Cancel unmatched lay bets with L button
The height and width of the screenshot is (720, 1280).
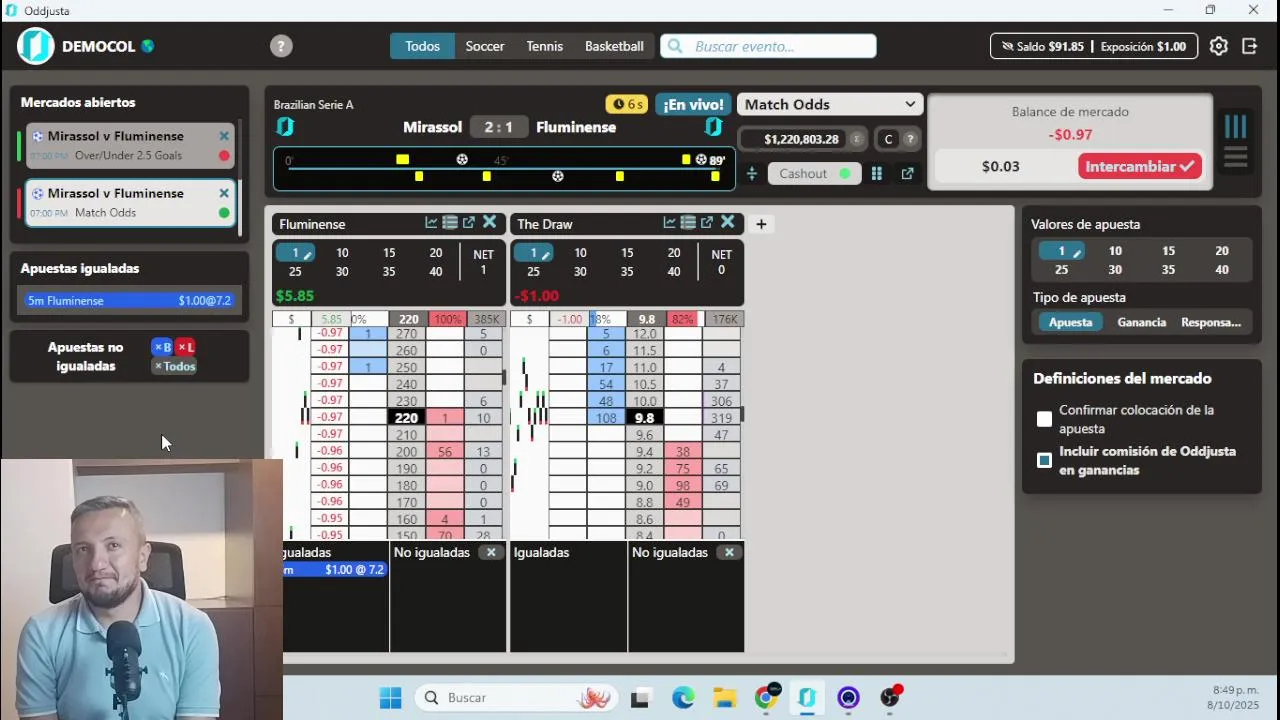pyautogui.click(x=185, y=347)
